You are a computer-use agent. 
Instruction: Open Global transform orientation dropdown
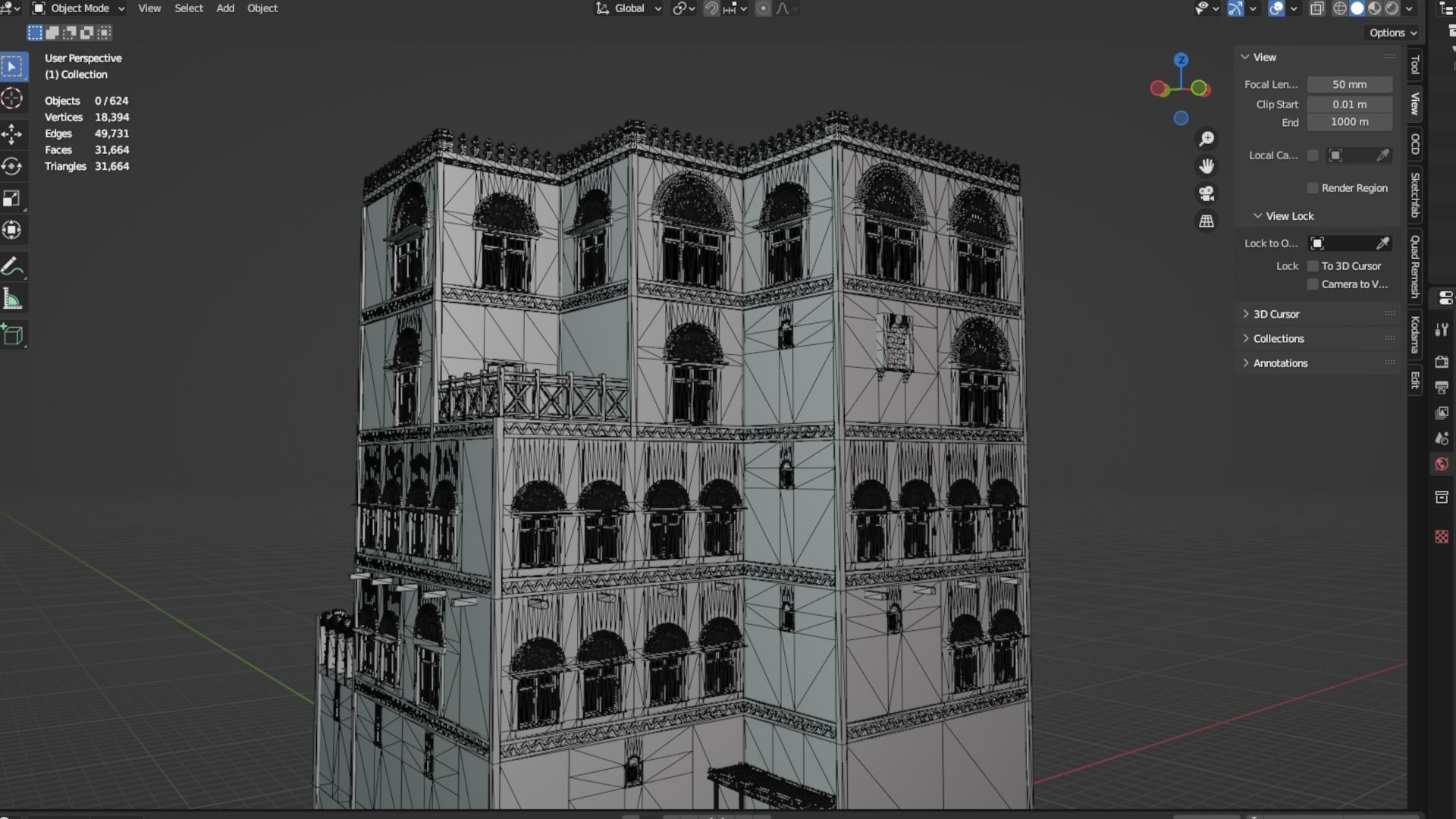click(629, 8)
